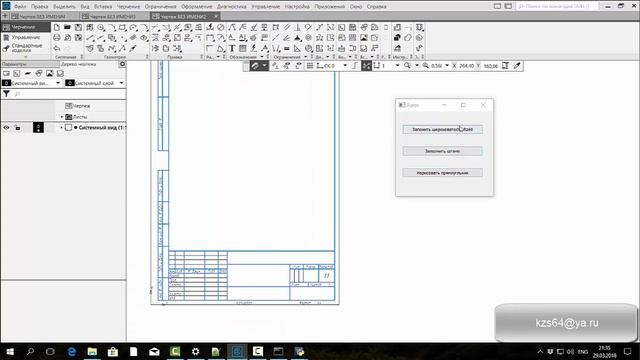Choose the Text tool marked T
The width and height of the screenshot is (640, 360).
232,48
